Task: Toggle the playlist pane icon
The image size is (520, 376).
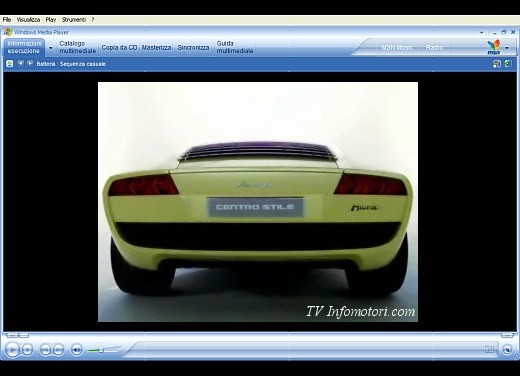Action: (508, 64)
